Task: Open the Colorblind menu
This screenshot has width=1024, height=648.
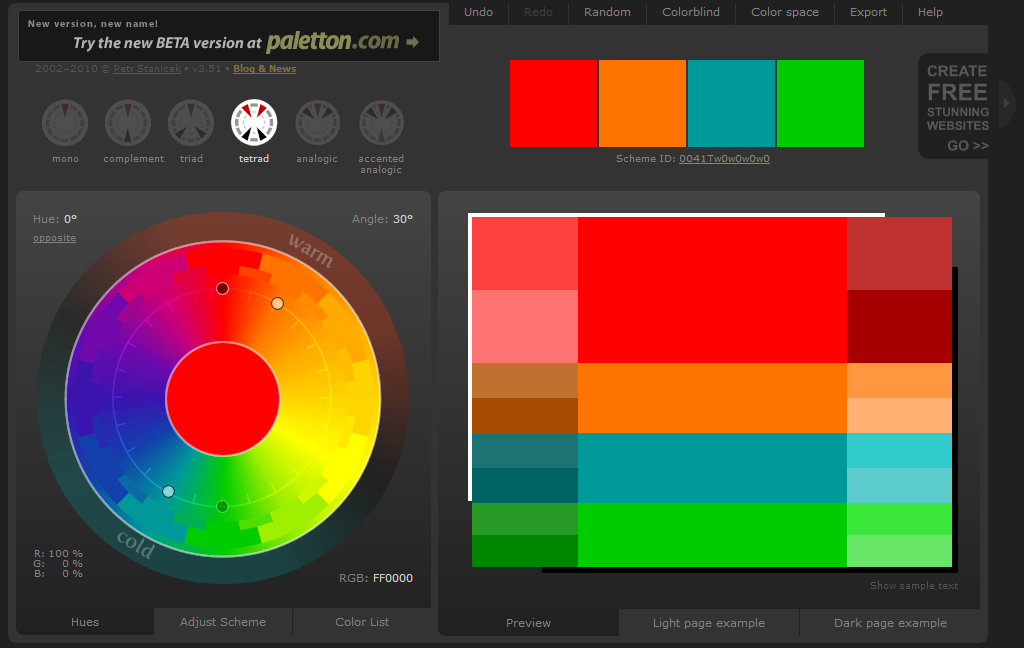Action: point(691,12)
